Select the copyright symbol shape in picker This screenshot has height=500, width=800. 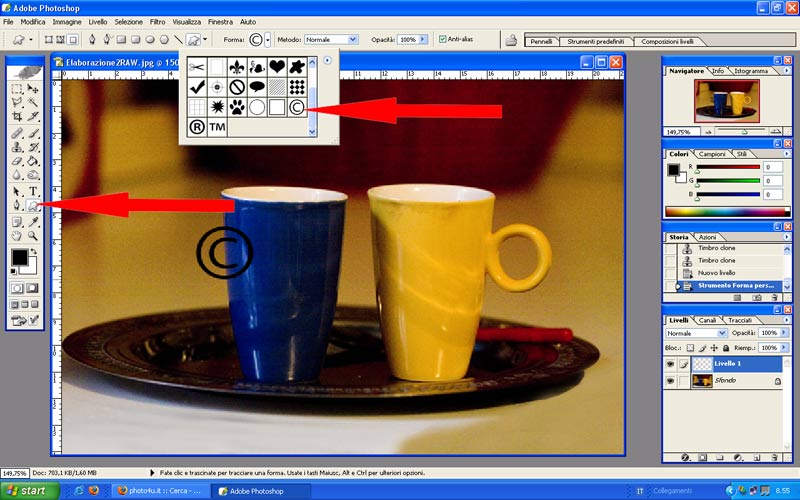click(x=296, y=107)
